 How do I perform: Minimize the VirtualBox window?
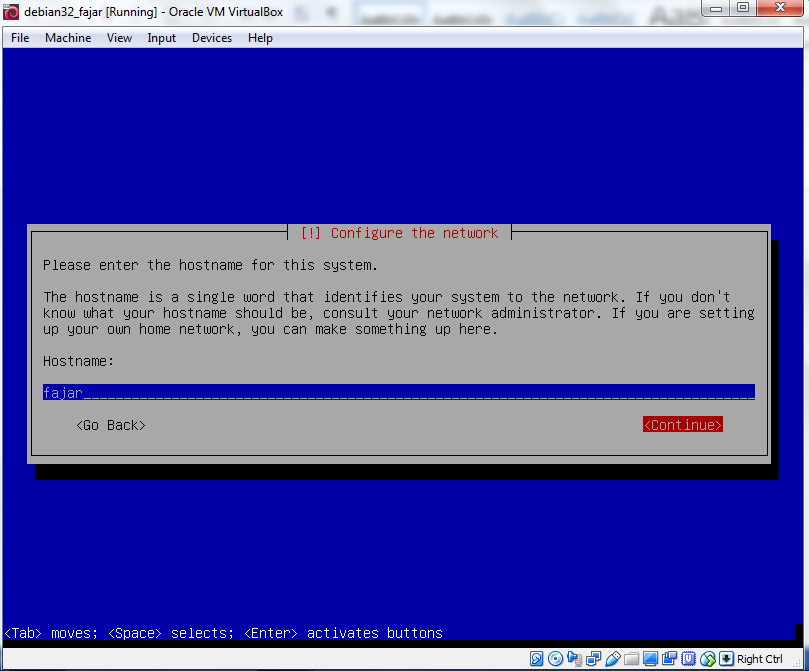click(716, 8)
